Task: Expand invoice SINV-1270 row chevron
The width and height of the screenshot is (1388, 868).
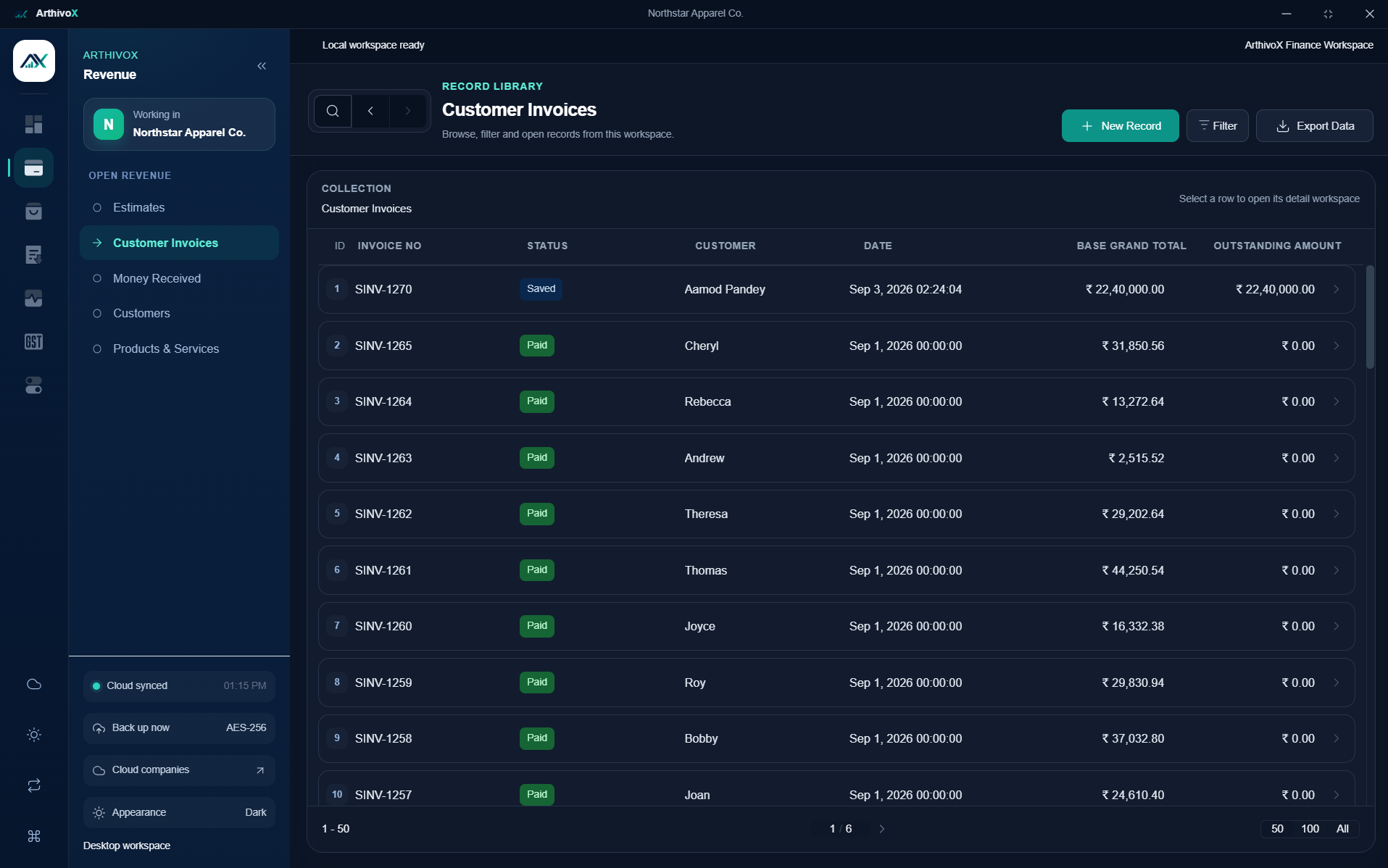Action: (x=1336, y=289)
